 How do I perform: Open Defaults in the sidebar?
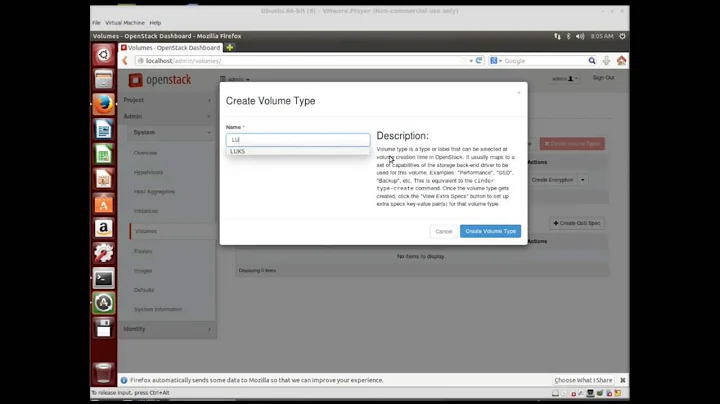tap(144, 290)
